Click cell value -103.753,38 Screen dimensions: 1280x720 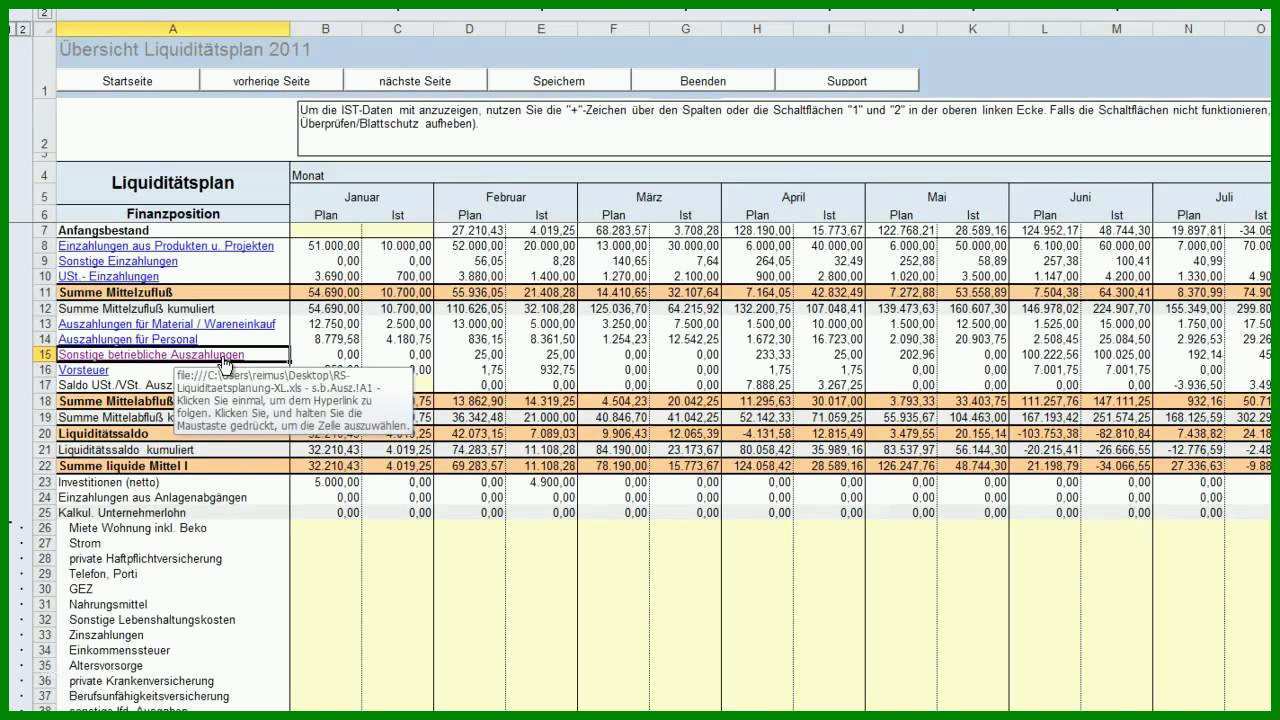[1045, 433]
